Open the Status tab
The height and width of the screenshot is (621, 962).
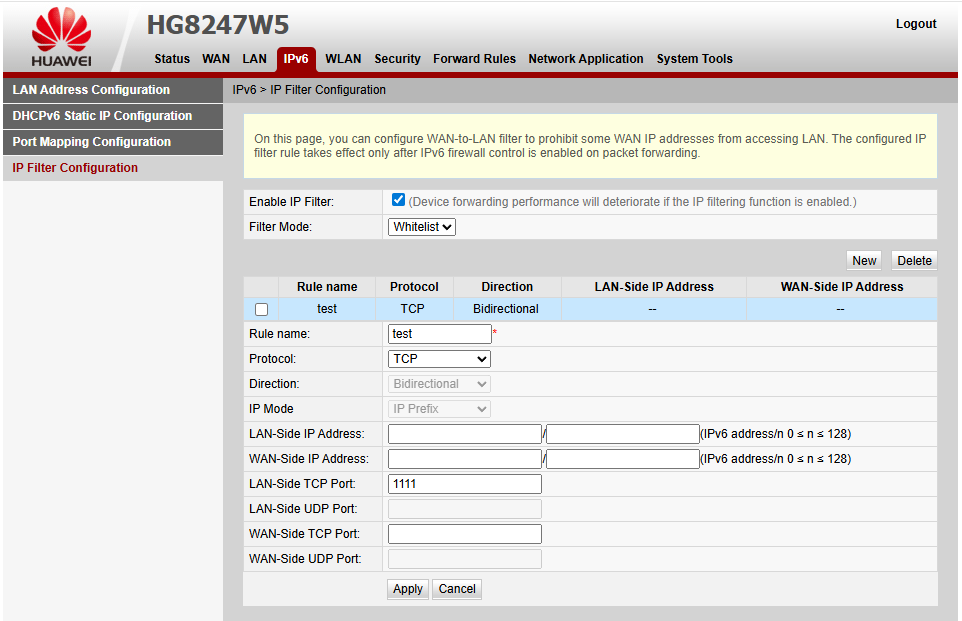[172, 59]
